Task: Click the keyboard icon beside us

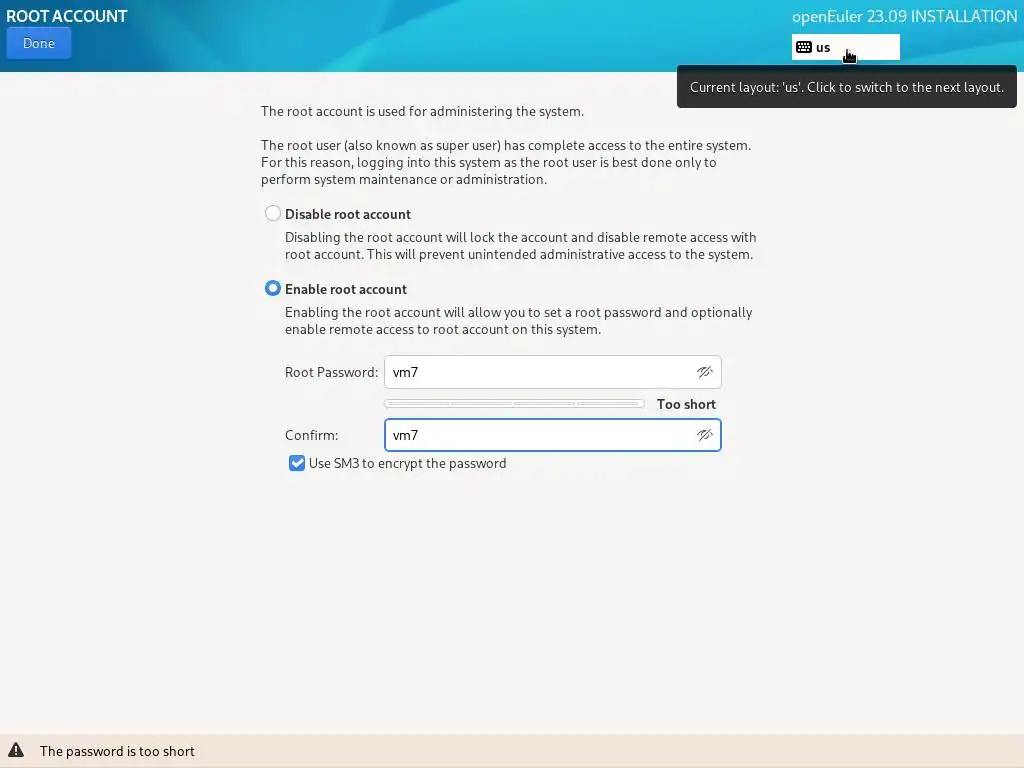Action: click(804, 47)
